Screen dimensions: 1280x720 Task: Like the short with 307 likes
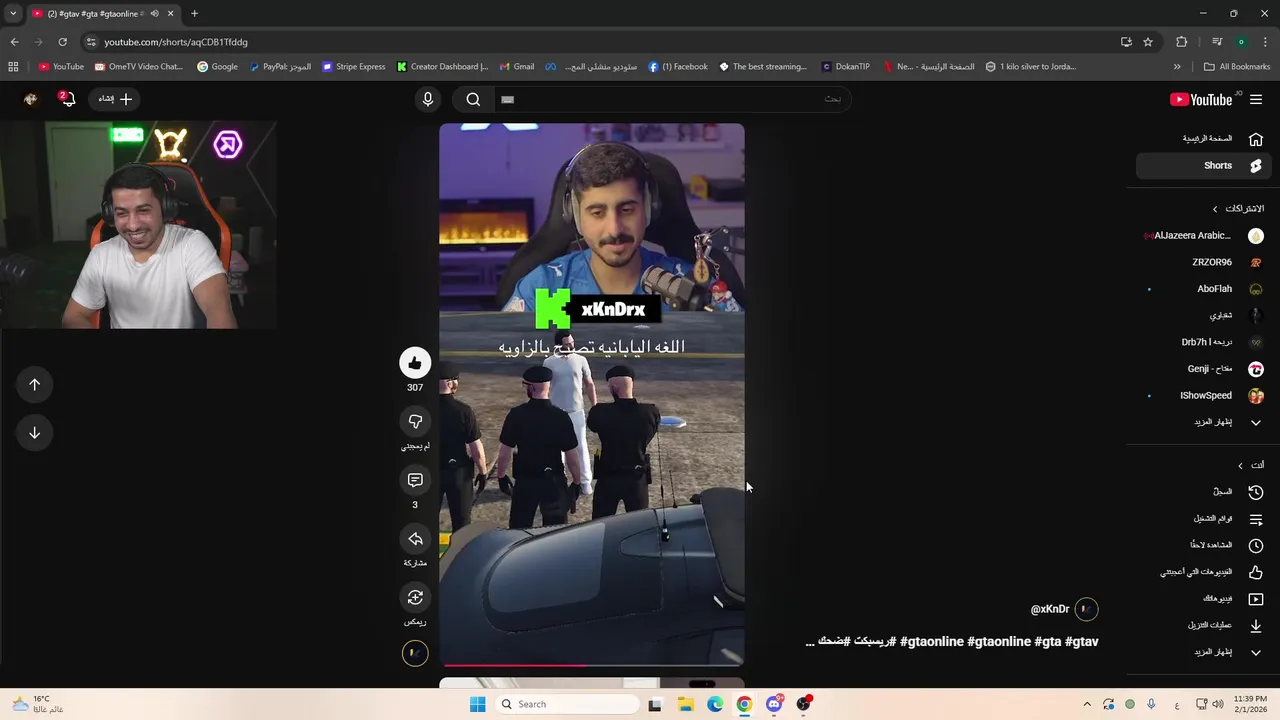tap(415, 363)
